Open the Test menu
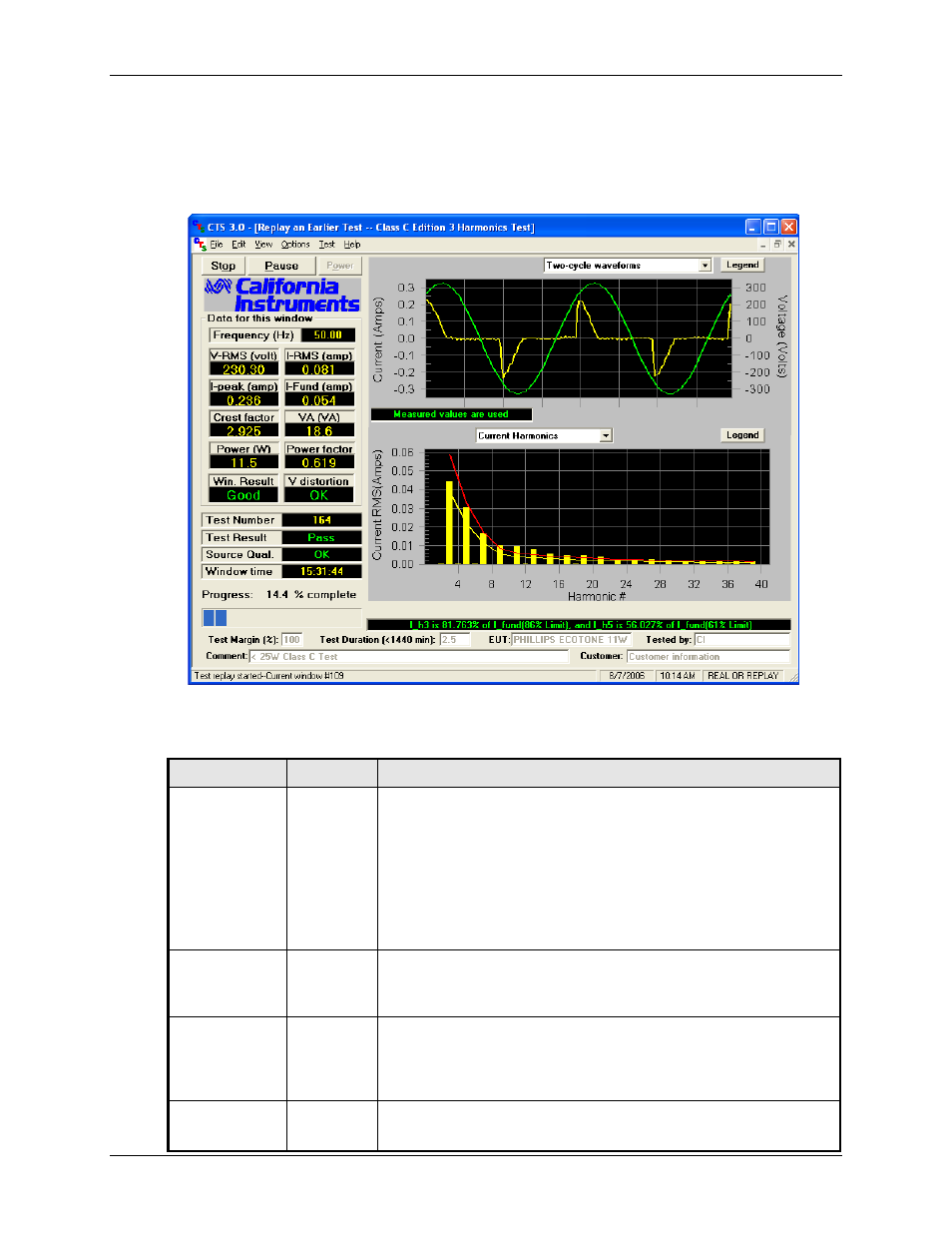The height and width of the screenshot is (1233, 952). pos(327,245)
